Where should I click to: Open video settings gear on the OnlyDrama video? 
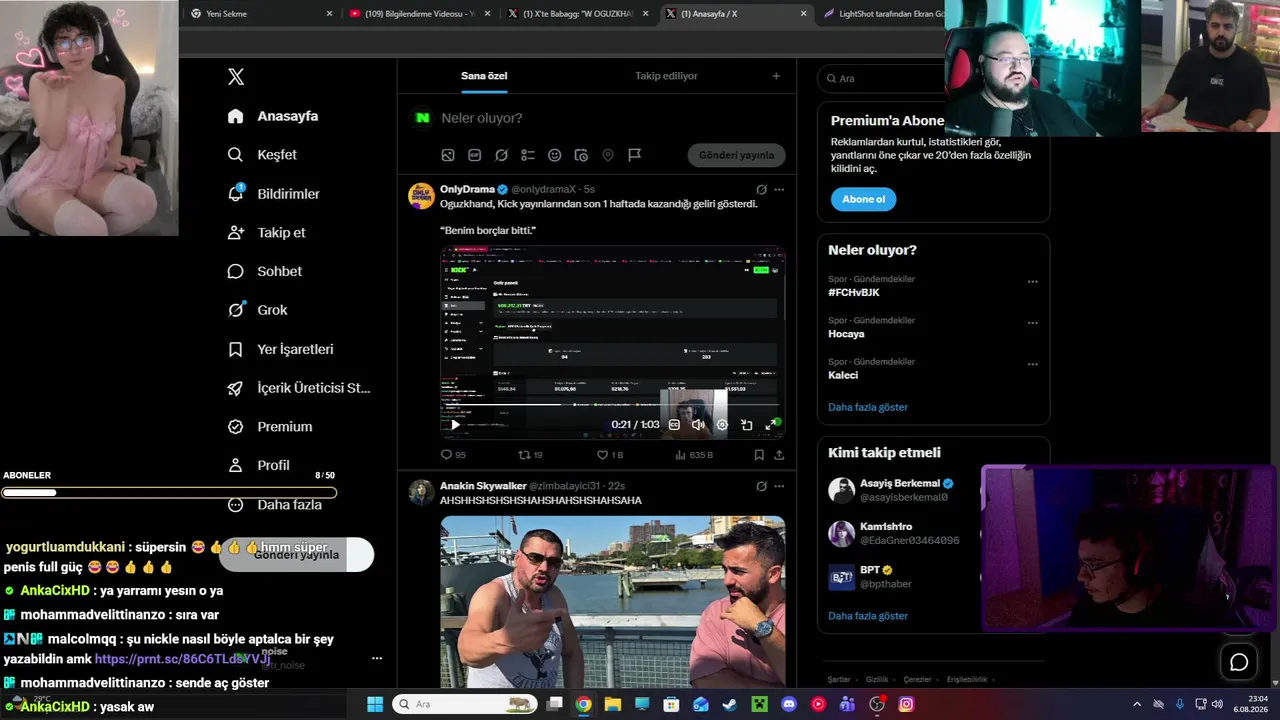pos(722,425)
